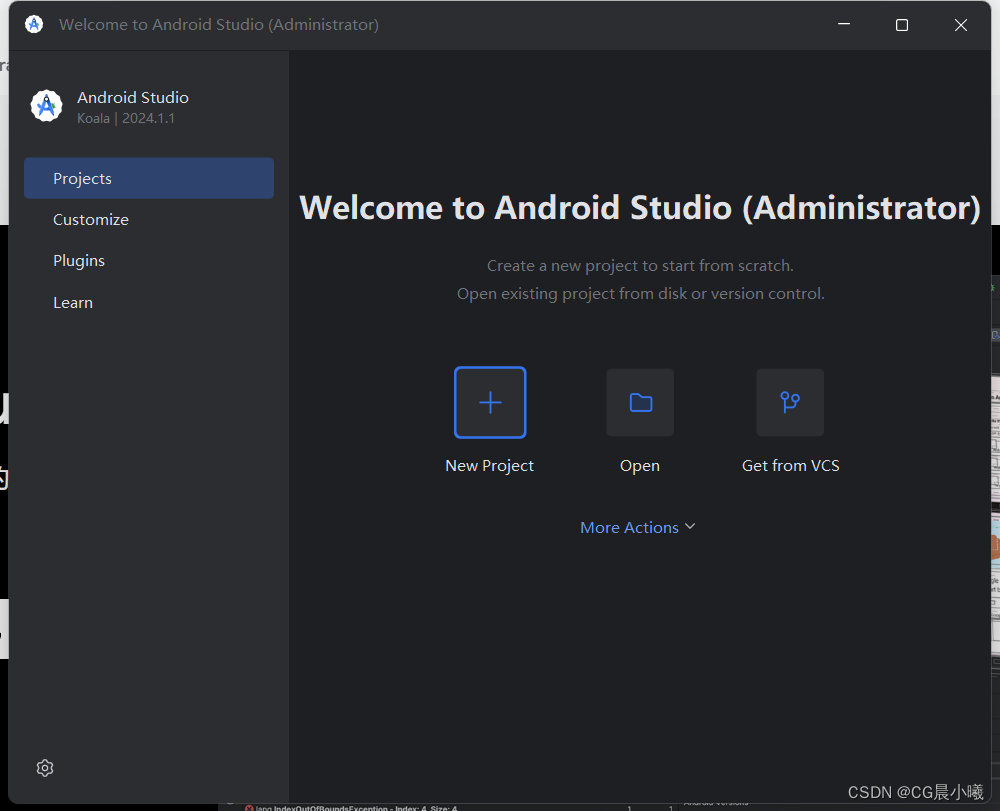Open the settings gear in the sidebar
Viewport: 1000px width, 811px height.
pos(45,768)
